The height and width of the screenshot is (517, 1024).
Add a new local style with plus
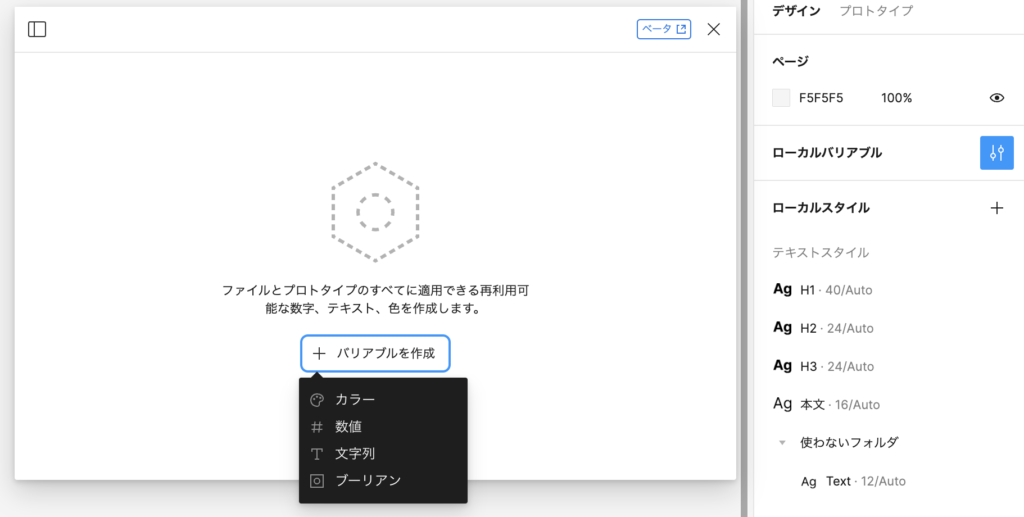pyautogui.click(x=996, y=208)
